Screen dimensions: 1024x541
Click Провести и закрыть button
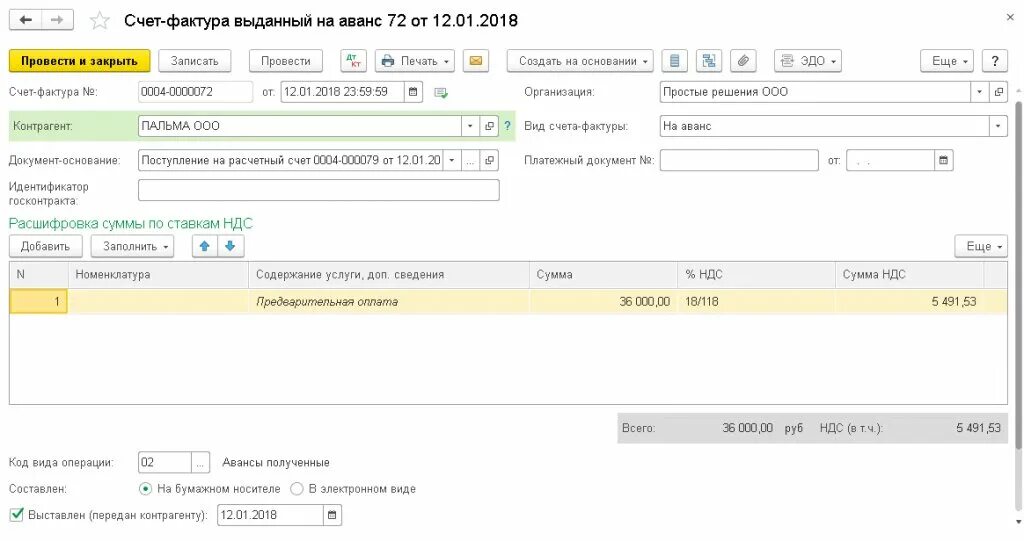[x=80, y=61]
